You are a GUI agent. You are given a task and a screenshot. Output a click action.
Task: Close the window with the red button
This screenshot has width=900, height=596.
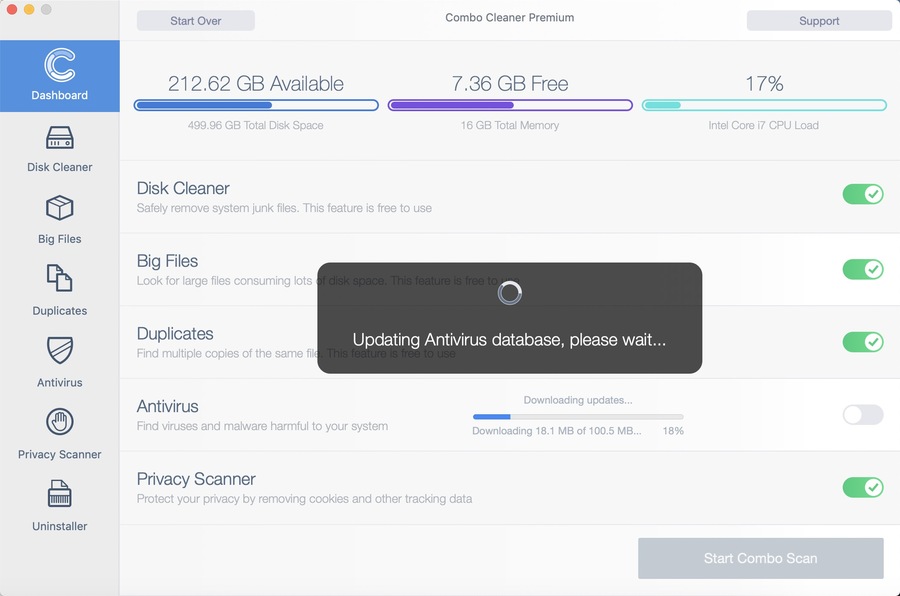point(11,9)
